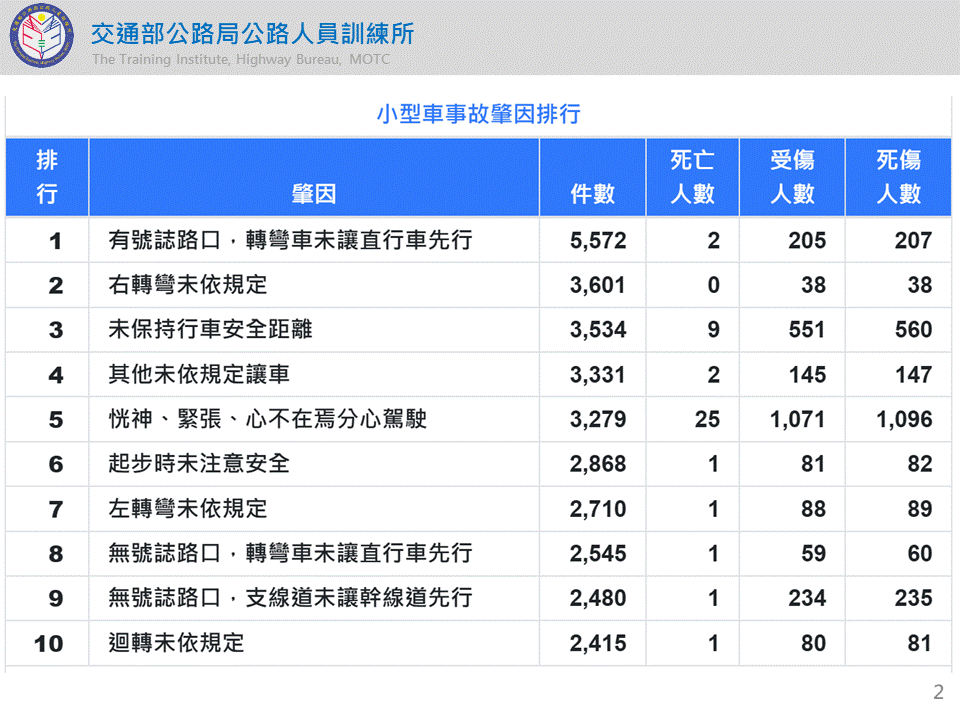Click the rank 10 cell

pos(48,644)
